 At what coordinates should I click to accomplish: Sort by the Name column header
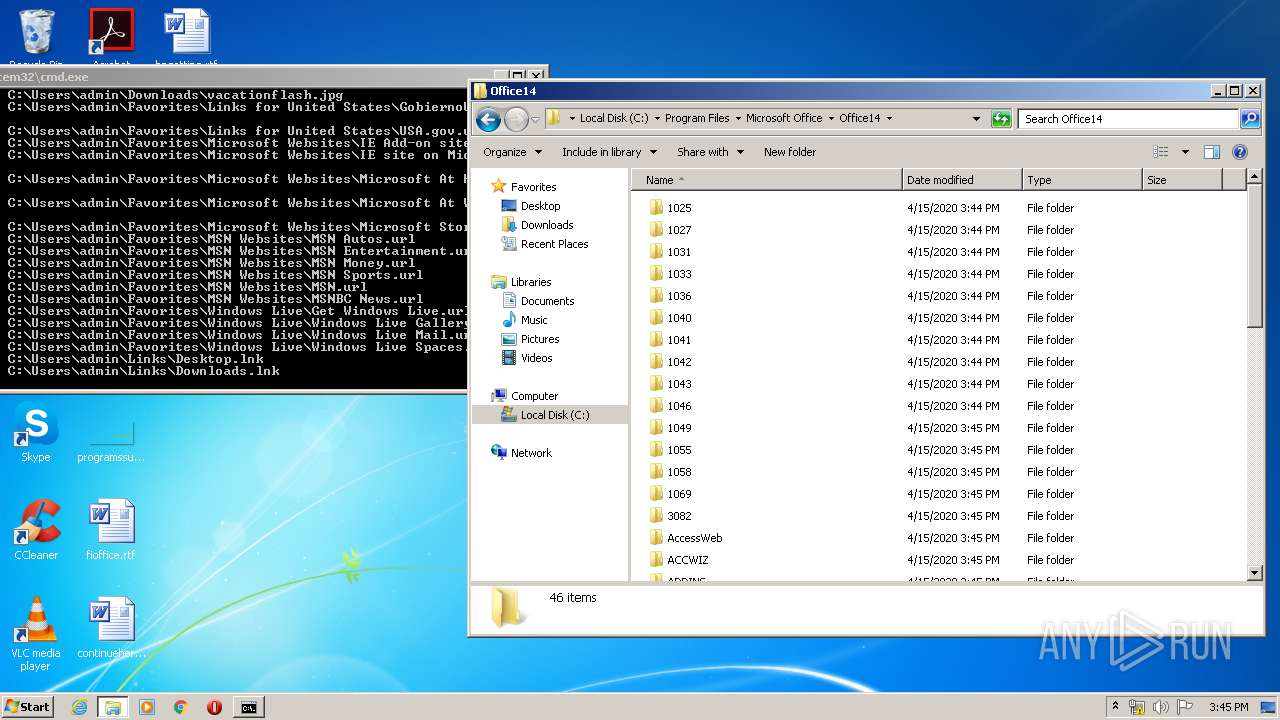[766, 180]
